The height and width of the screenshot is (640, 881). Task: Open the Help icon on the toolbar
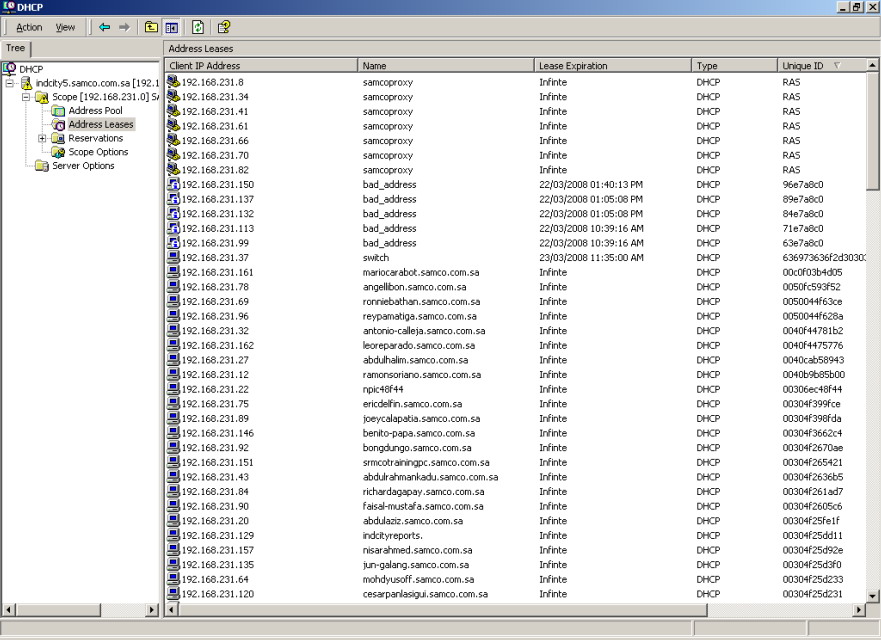(223, 28)
